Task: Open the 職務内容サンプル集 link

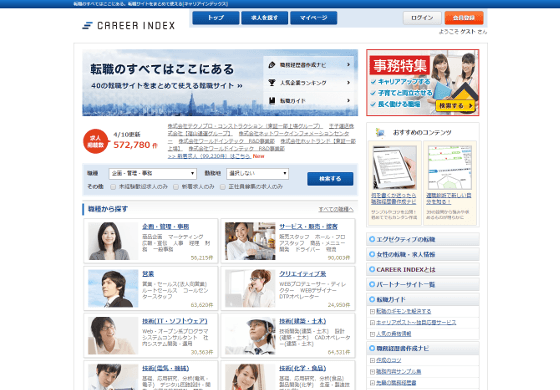Action: 399,372
